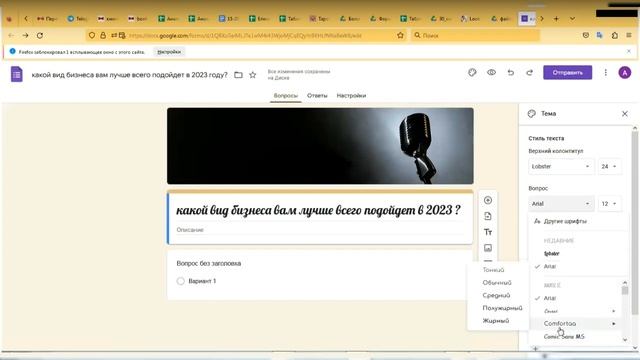Bookmark this page star icon

coord(400,36)
